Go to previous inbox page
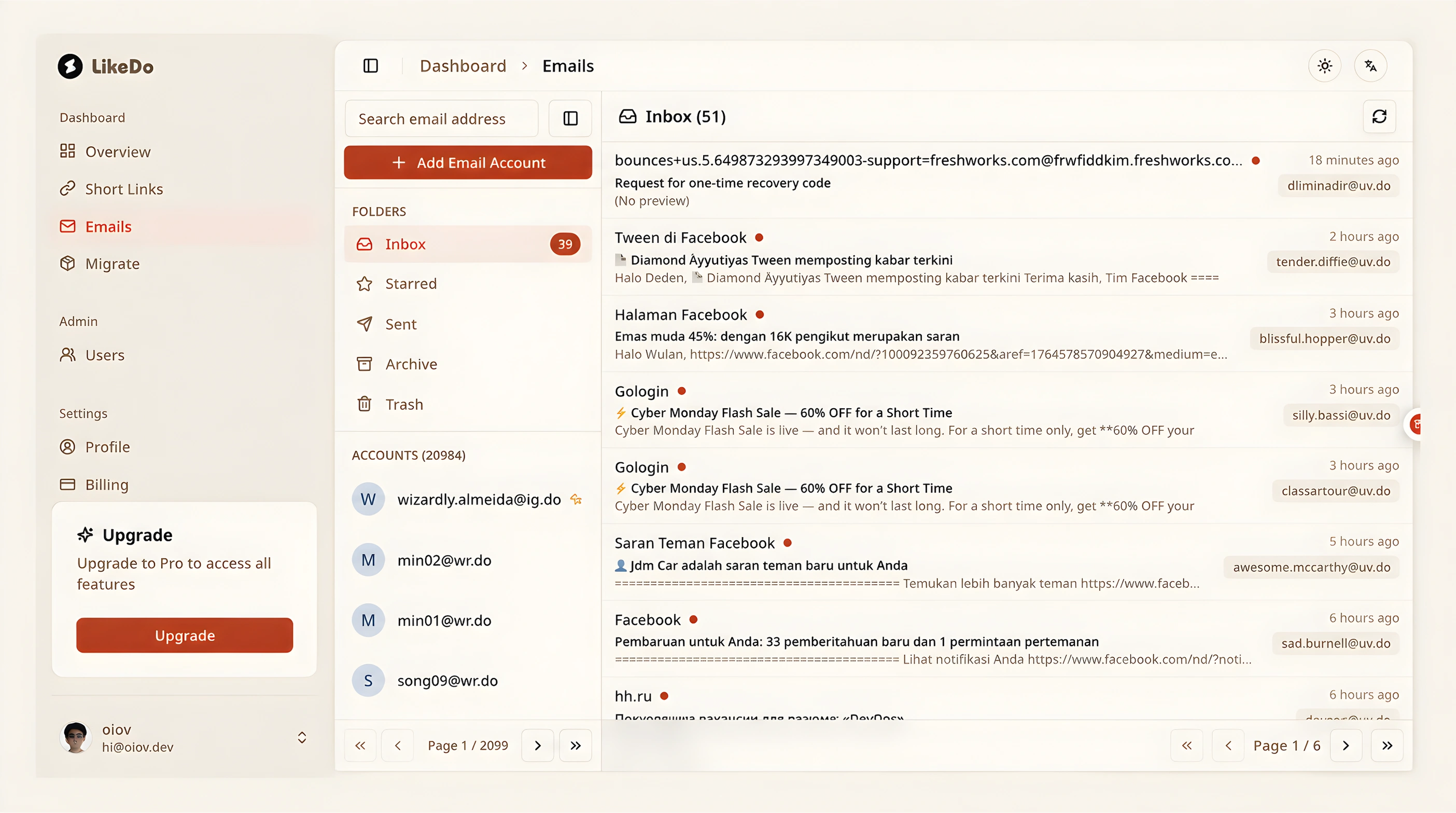 coord(1228,745)
